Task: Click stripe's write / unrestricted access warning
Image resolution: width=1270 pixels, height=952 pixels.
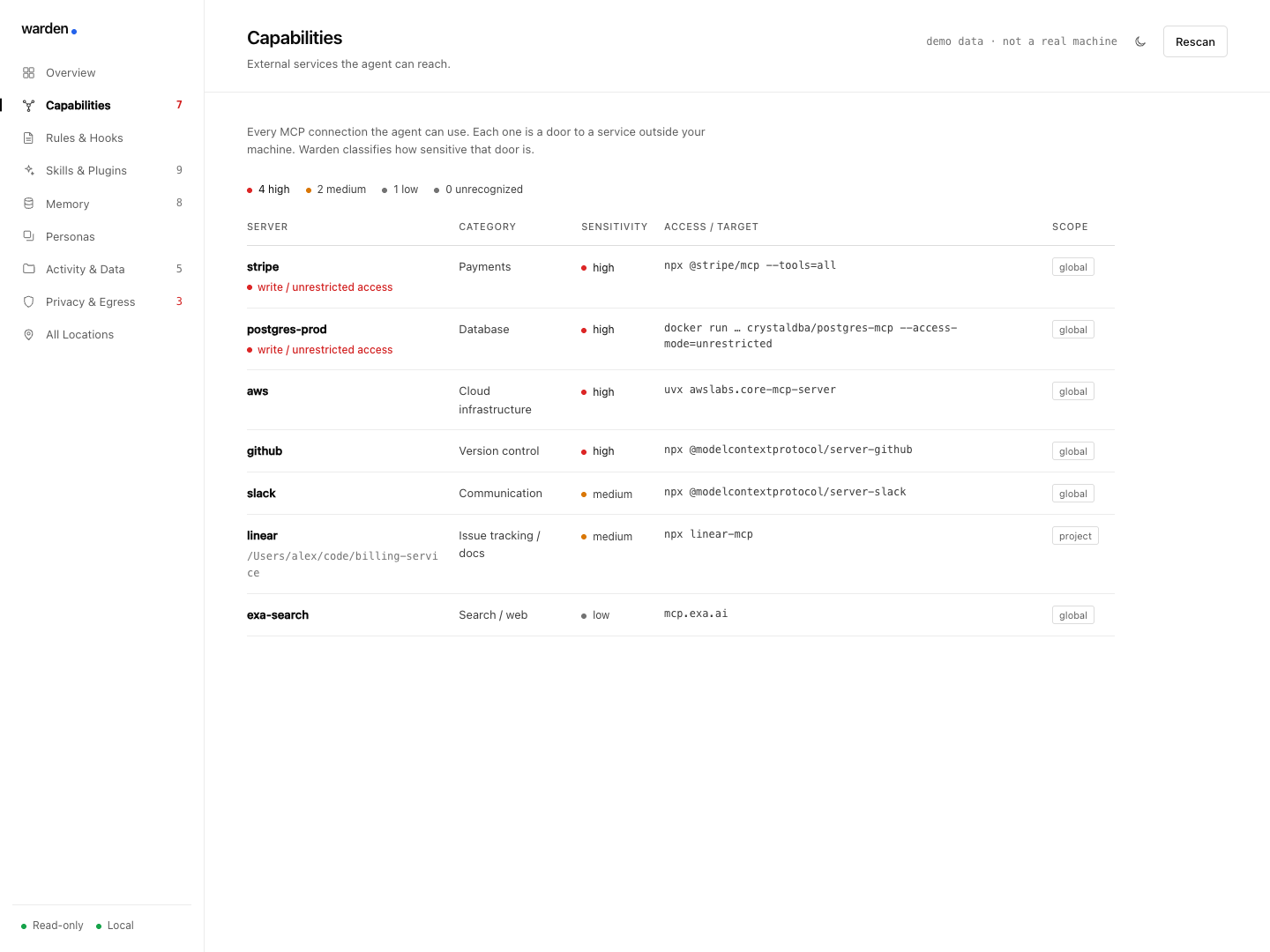Action: point(320,287)
